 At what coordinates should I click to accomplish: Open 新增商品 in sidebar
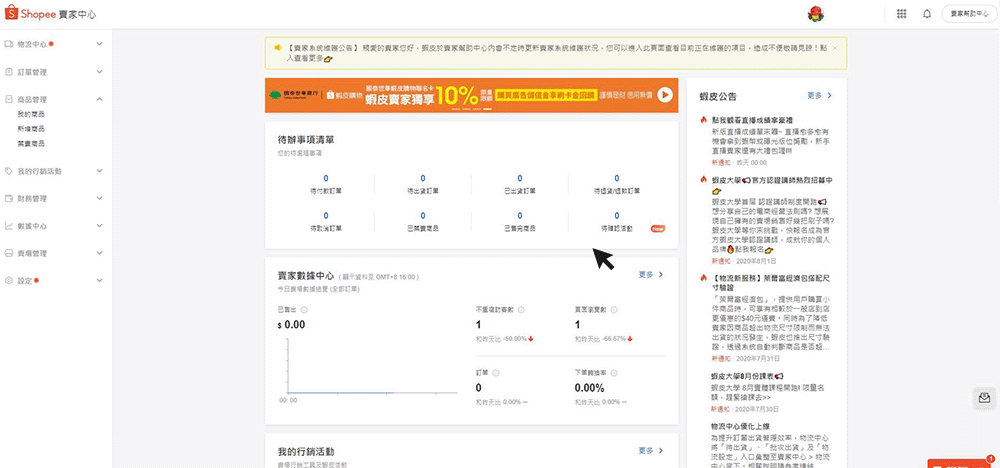click(31, 129)
